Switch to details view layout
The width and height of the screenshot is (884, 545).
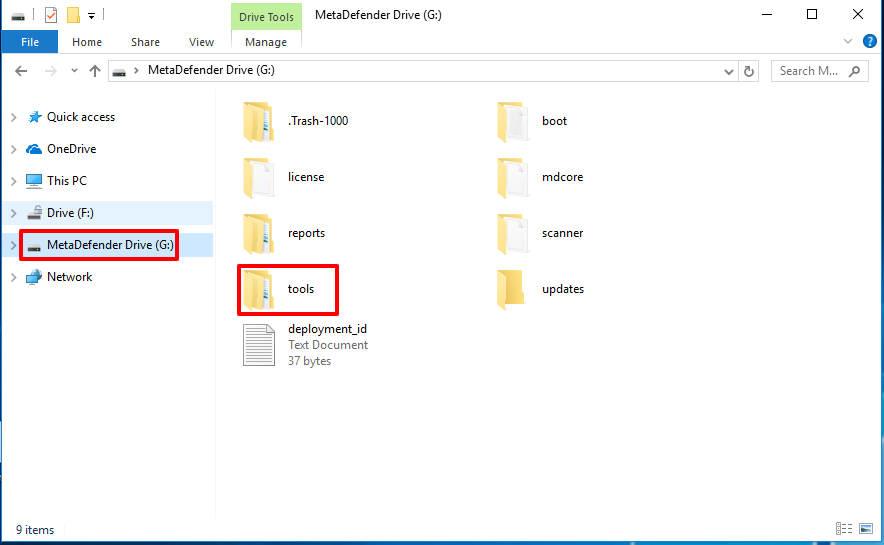coord(844,529)
